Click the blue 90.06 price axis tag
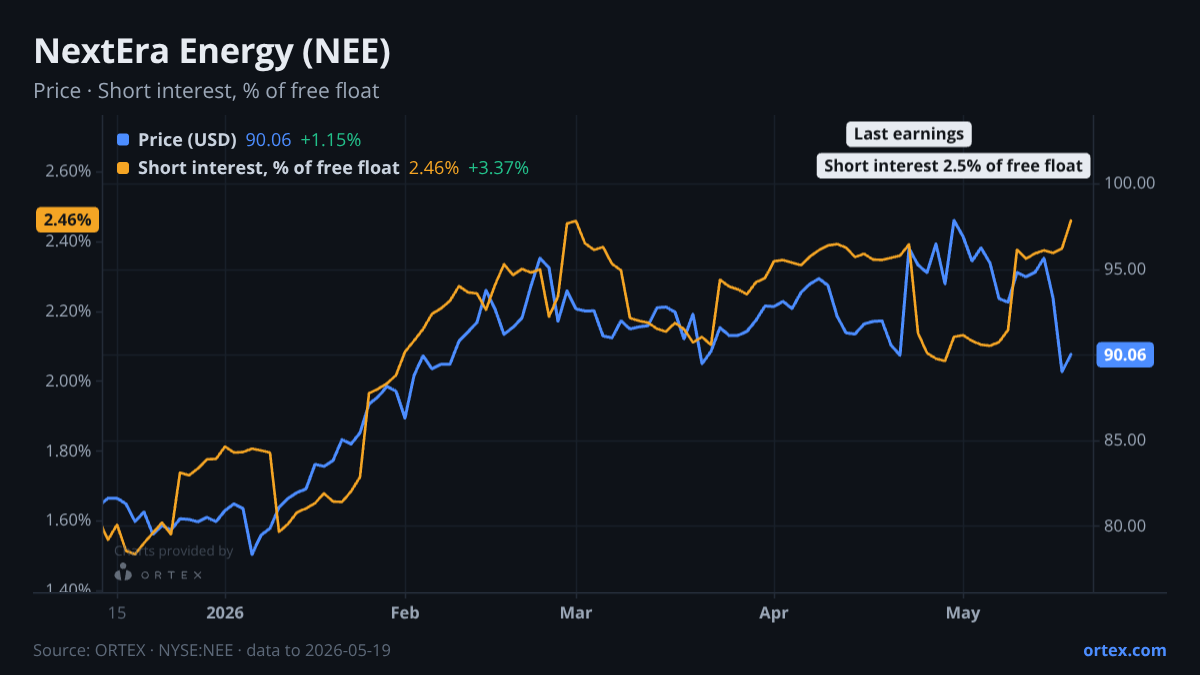Viewport: 1200px width, 675px height. [x=1126, y=354]
